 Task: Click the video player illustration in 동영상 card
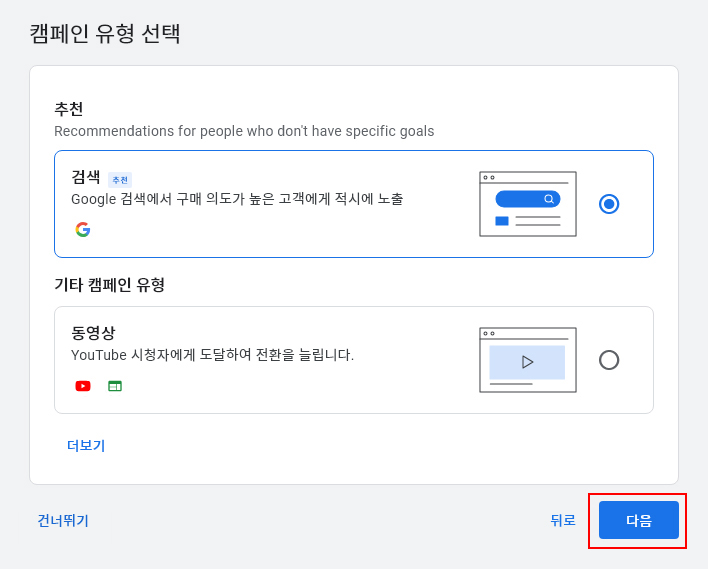(x=527, y=360)
